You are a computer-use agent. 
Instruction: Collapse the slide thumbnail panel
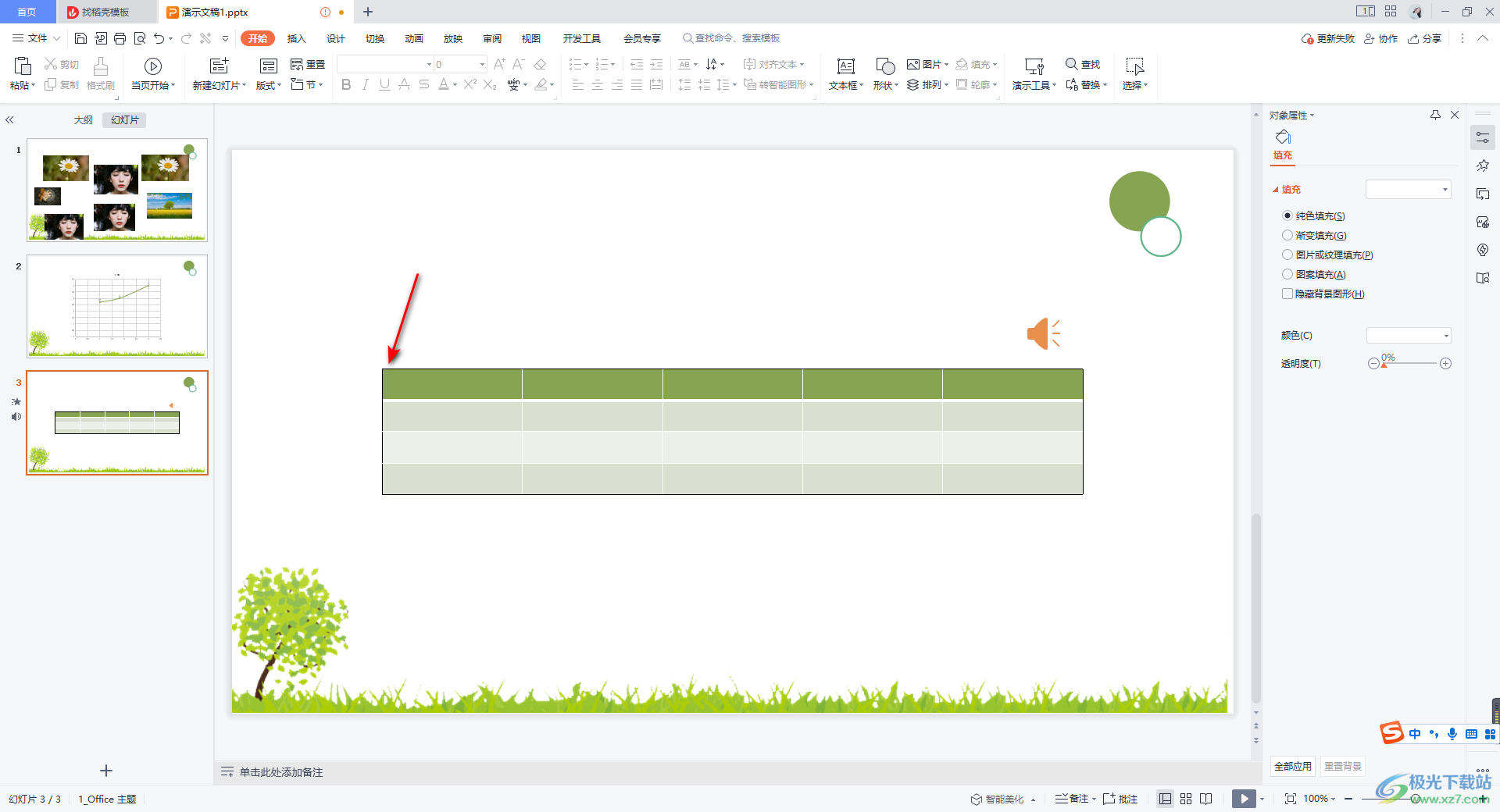pos(9,120)
